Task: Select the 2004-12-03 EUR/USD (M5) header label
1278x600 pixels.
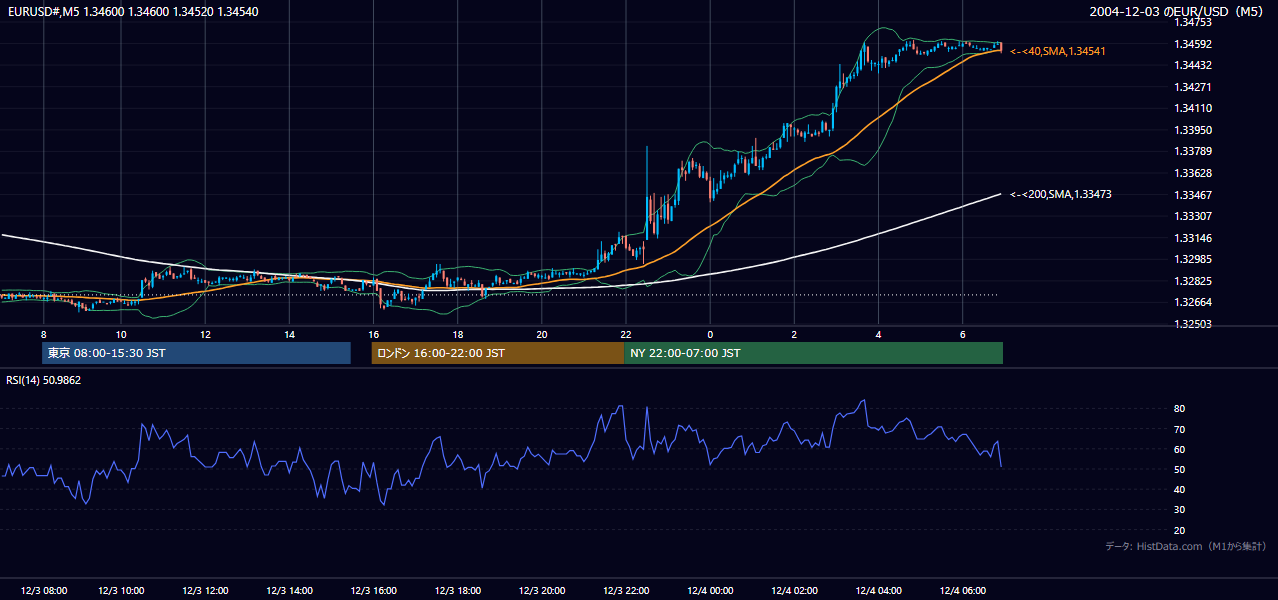Action: (1178, 12)
